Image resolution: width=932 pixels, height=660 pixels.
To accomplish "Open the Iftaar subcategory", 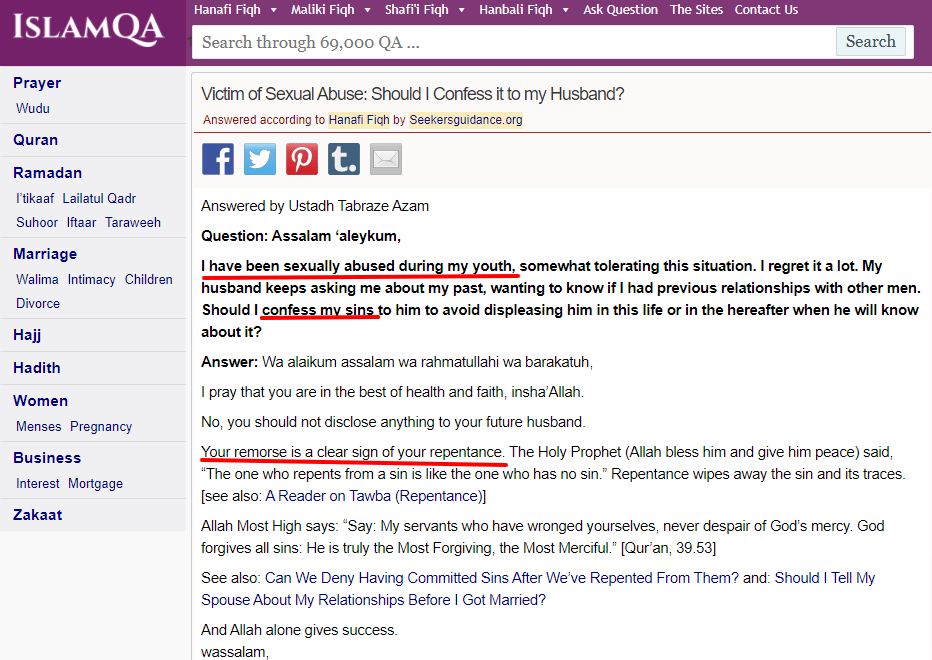I will click(81, 222).
